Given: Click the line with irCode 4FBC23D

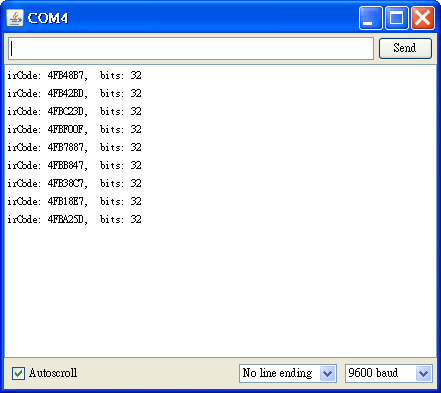Looking at the screenshot, I should tap(74, 111).
